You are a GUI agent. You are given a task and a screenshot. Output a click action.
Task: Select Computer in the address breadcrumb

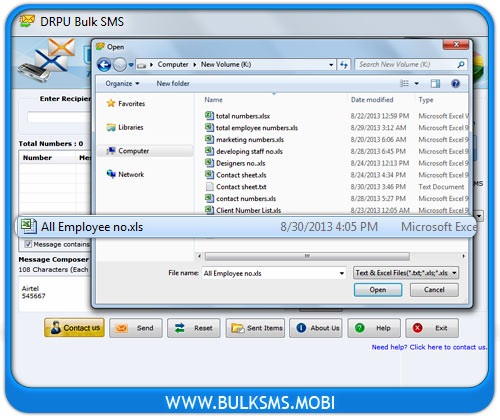[173, 64]
